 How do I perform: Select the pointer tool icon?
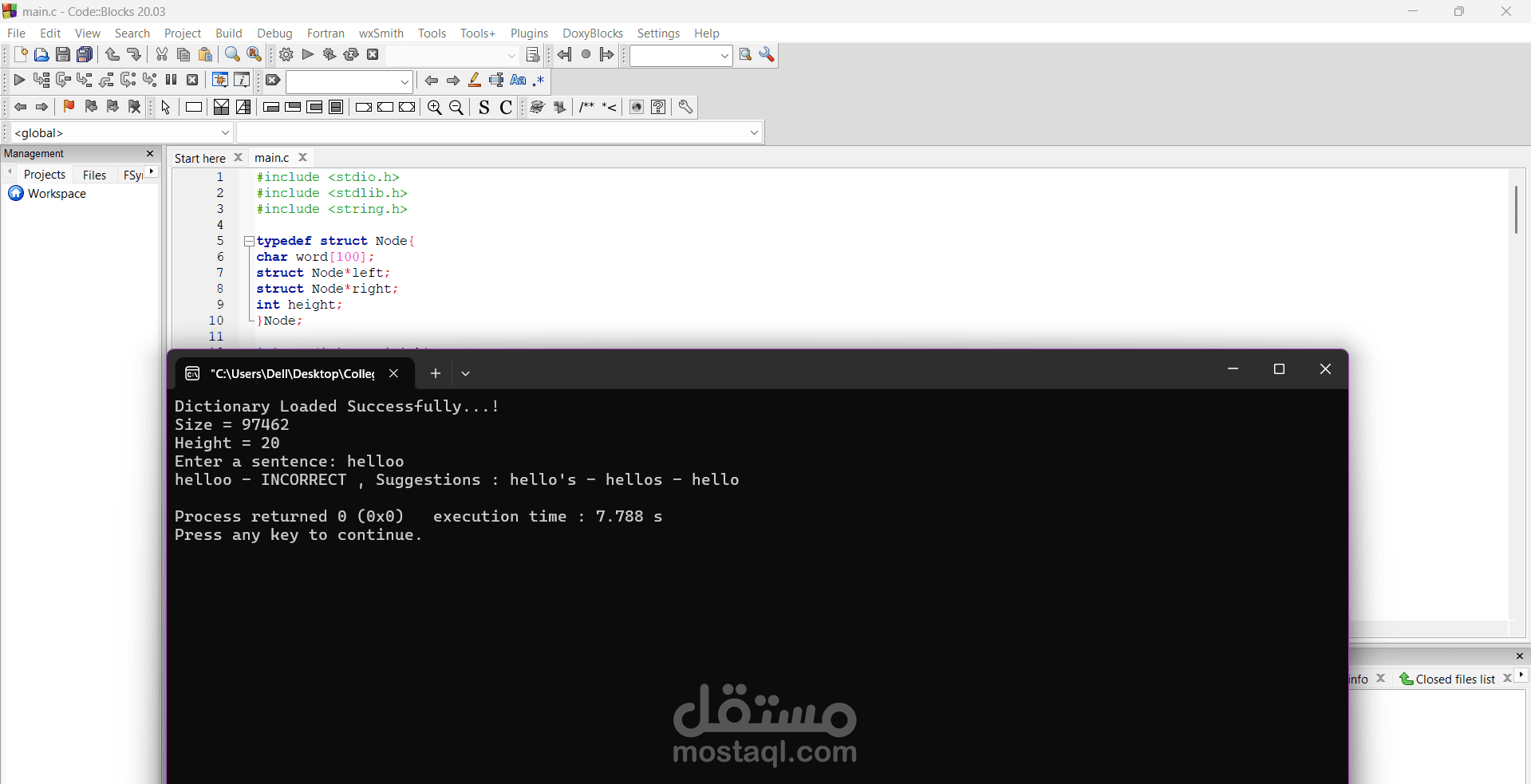click(x=166, y=108)
